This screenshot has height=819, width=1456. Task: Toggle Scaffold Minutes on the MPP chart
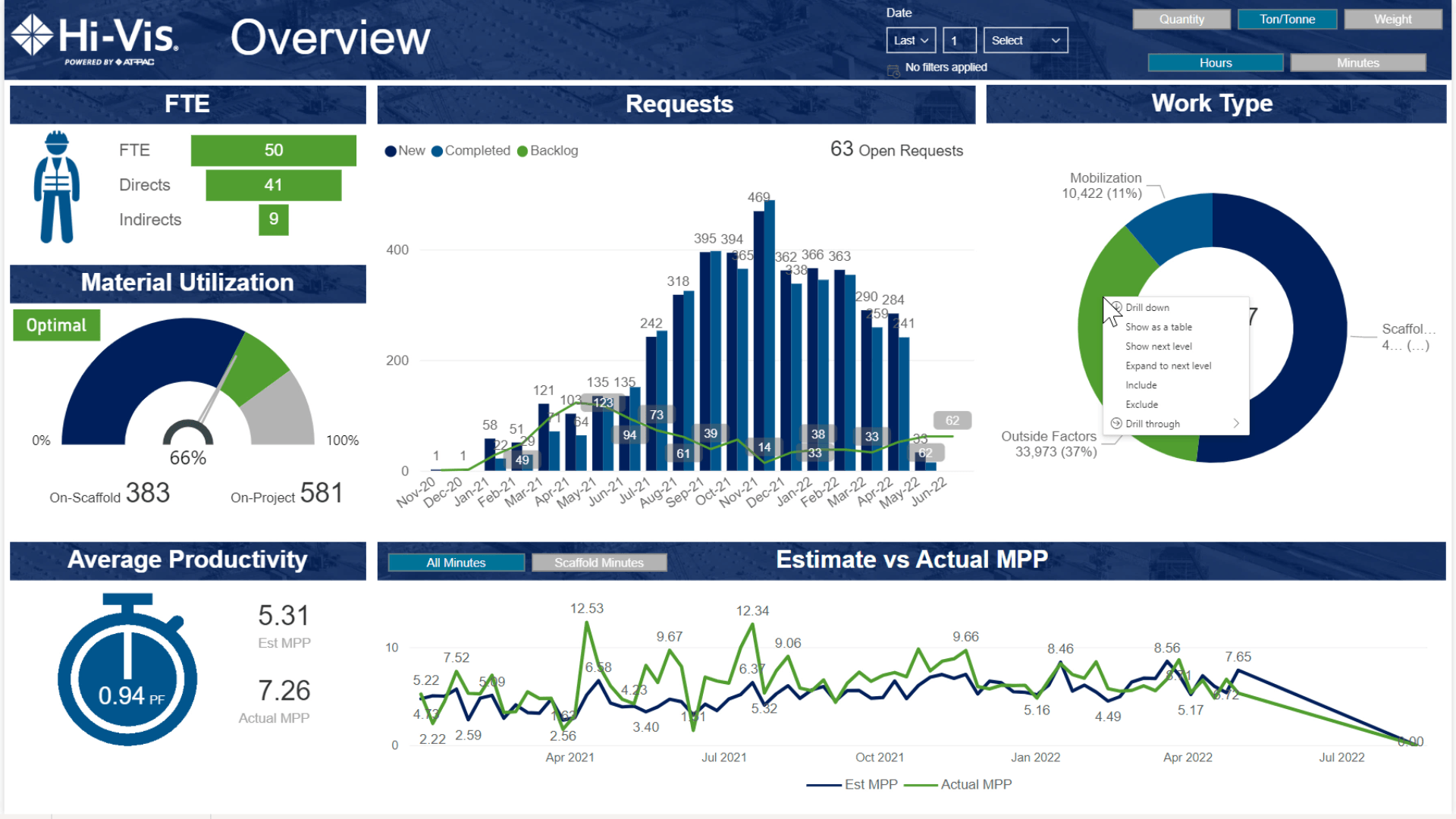pyautogui.click(x=599, y=562)
